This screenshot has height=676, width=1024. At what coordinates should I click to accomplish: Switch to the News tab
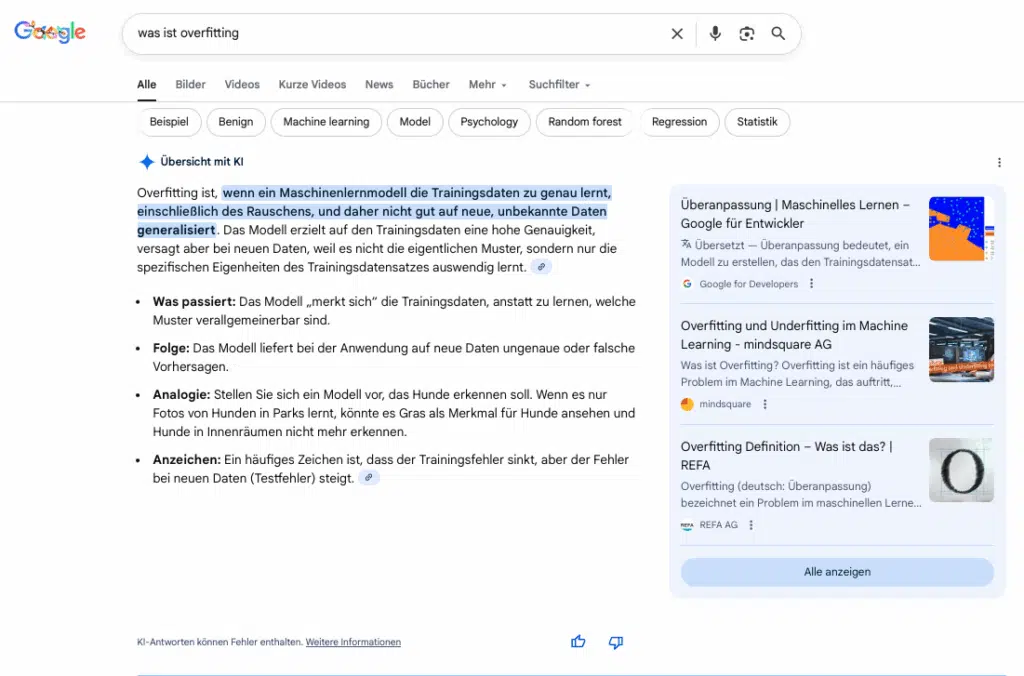click(379, 84)
